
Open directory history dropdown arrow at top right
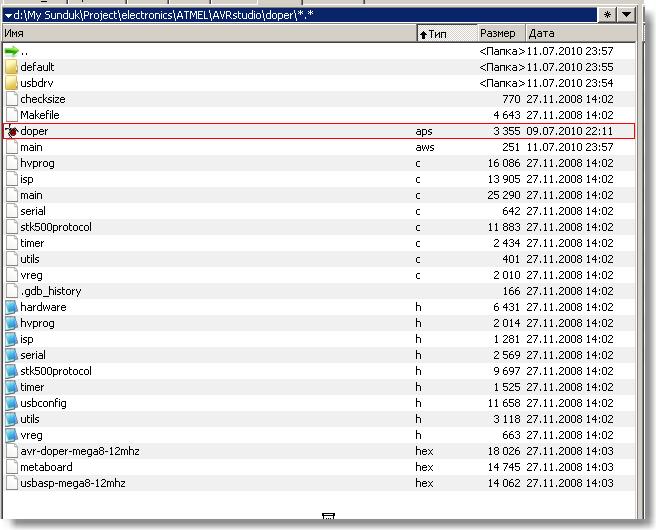[627, 15]
